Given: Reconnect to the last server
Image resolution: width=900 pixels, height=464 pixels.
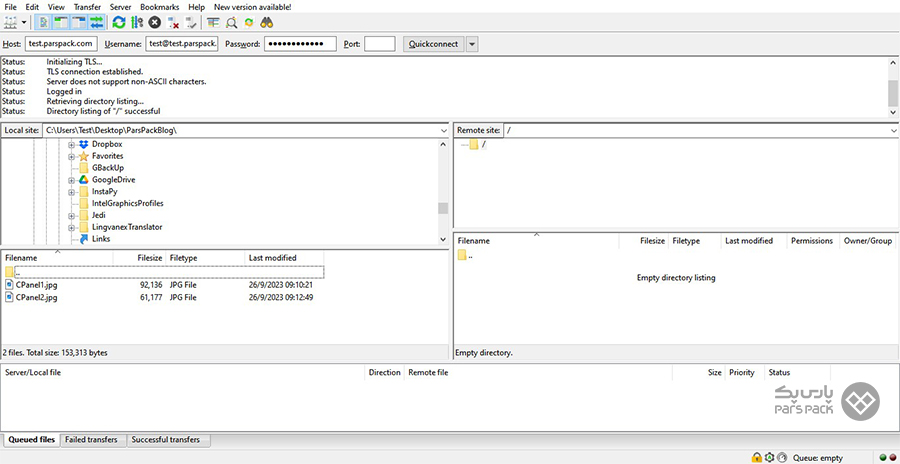Looking at the screenshot, I should (191, 22).
